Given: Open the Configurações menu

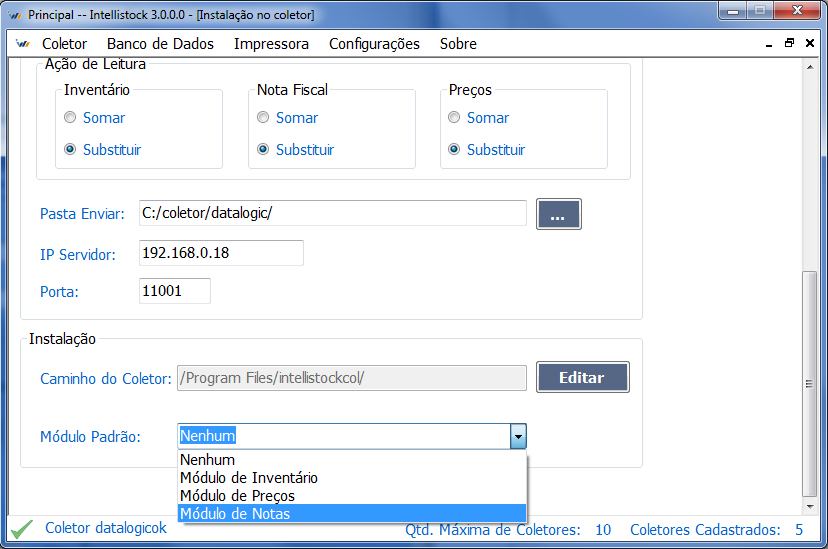Looking at the screenshot, I should tap(374, 44).
